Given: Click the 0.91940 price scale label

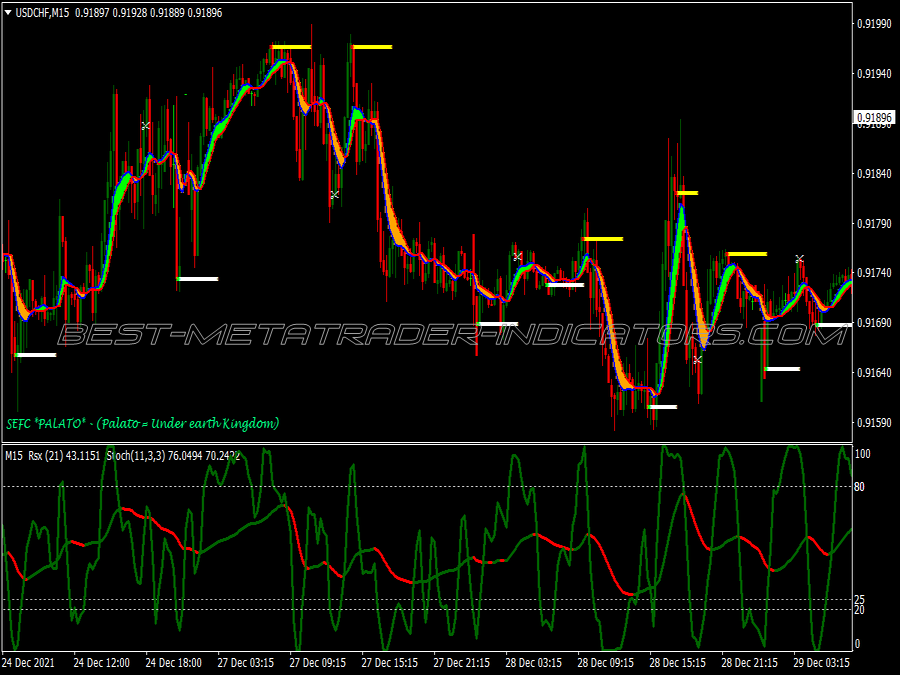Looking at the screenshot, I should (875, 73).
